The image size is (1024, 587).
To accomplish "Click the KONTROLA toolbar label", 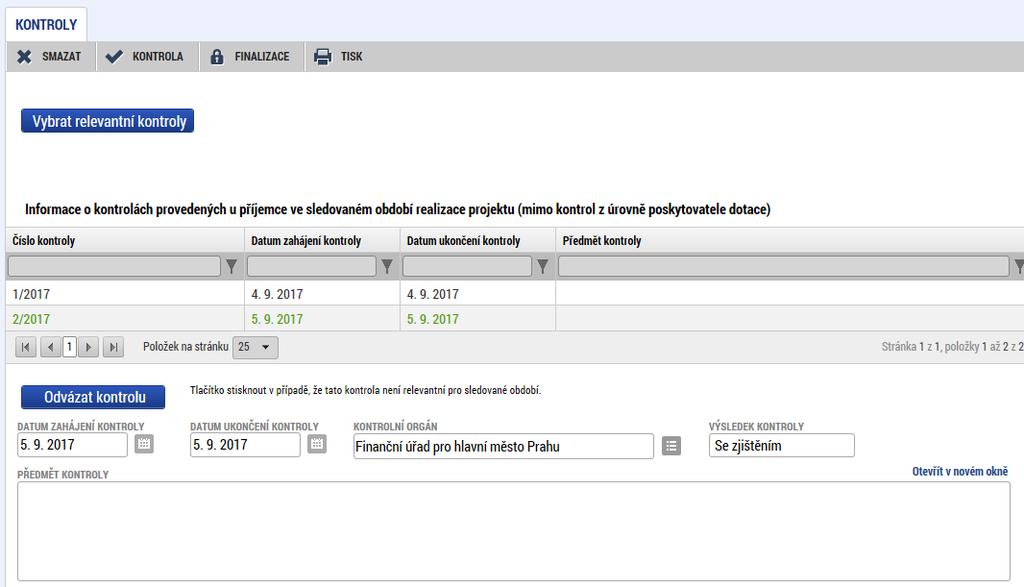I will coord(157,57).
